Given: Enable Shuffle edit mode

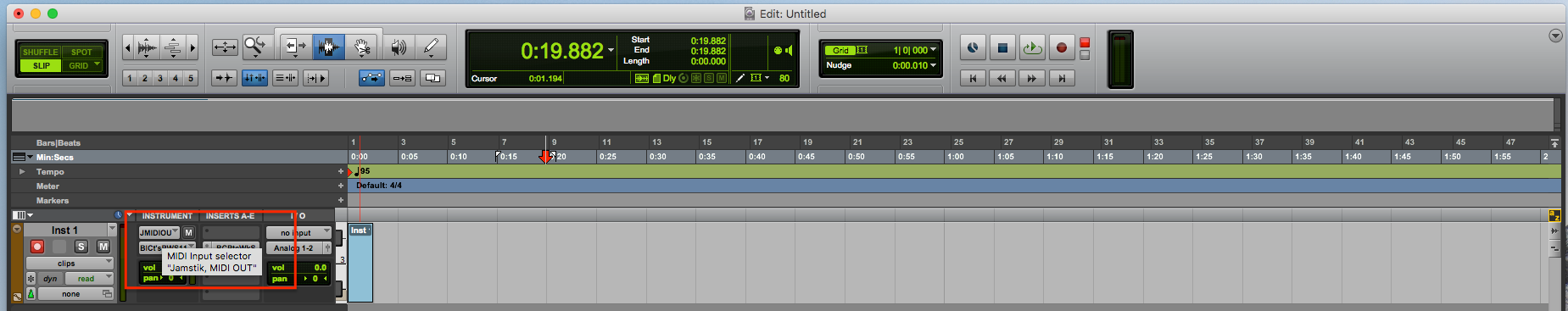Looking at the screenshot, I should (x=41, y=52).
